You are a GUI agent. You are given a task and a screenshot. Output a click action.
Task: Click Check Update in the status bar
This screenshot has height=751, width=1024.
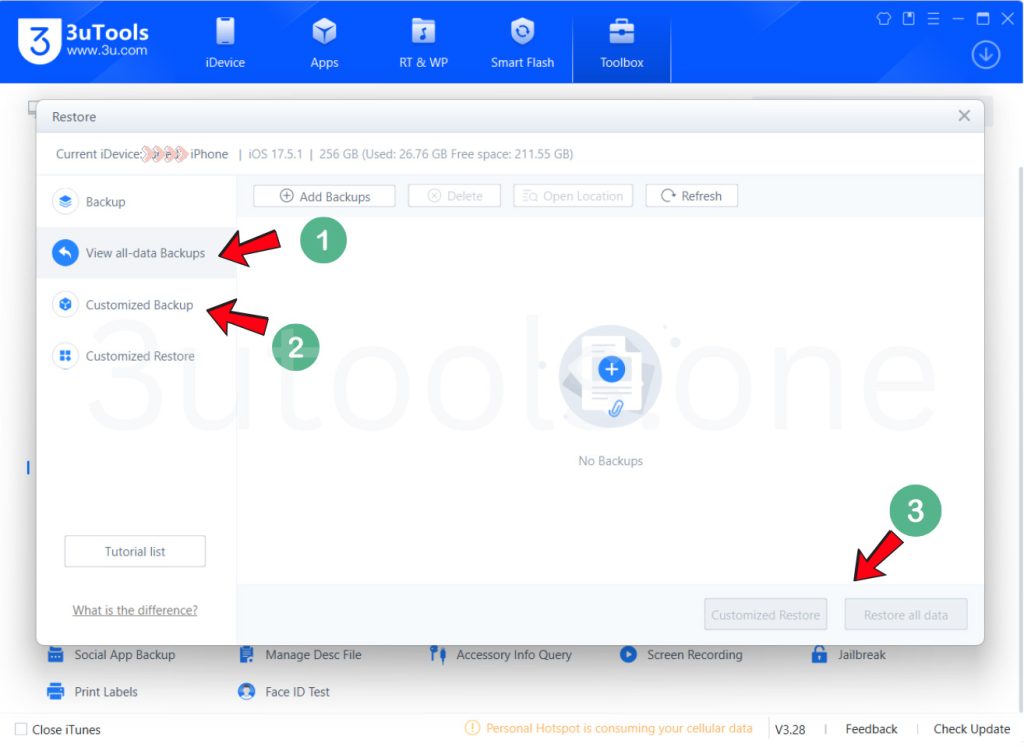(x=971, y=729)
